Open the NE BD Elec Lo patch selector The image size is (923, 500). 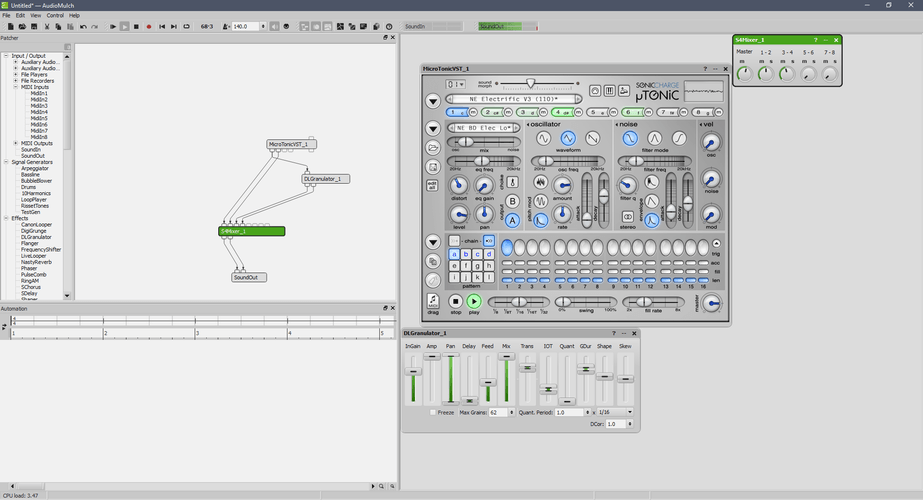click(485, 128)
